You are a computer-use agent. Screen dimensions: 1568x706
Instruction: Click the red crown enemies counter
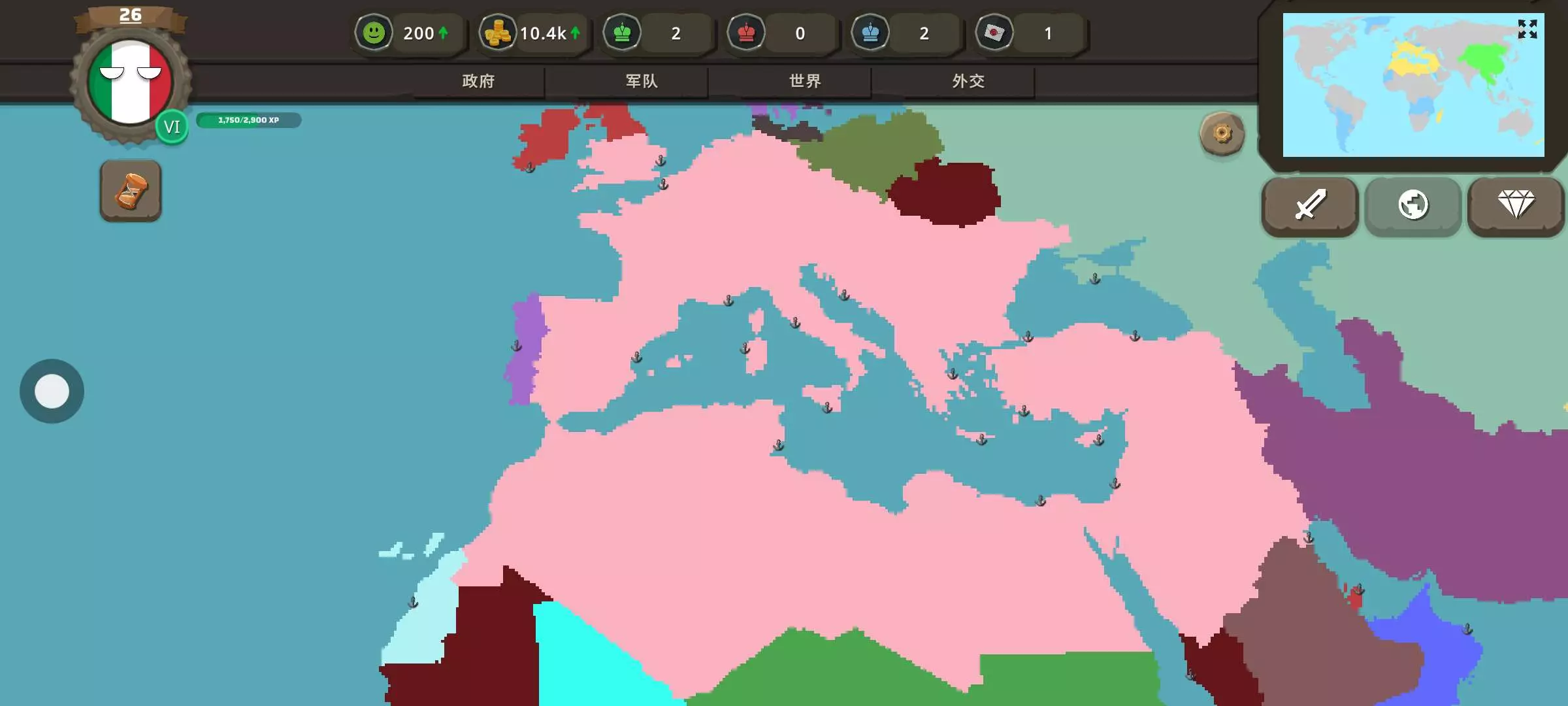(746, 33)
